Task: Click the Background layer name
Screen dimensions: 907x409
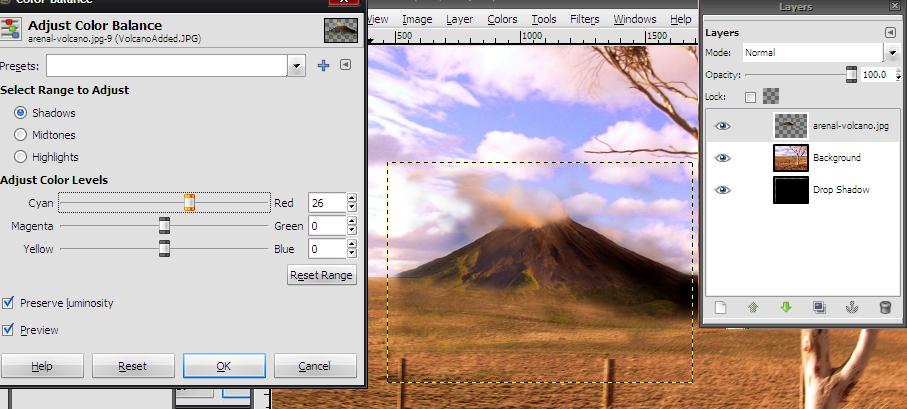Action: [x=836, y=157]
